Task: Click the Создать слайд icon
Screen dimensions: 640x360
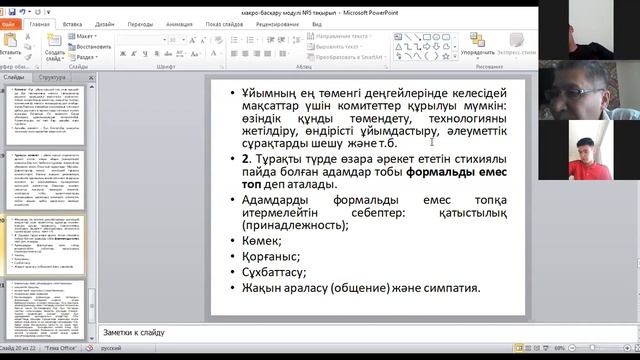Action: (54, 41)
